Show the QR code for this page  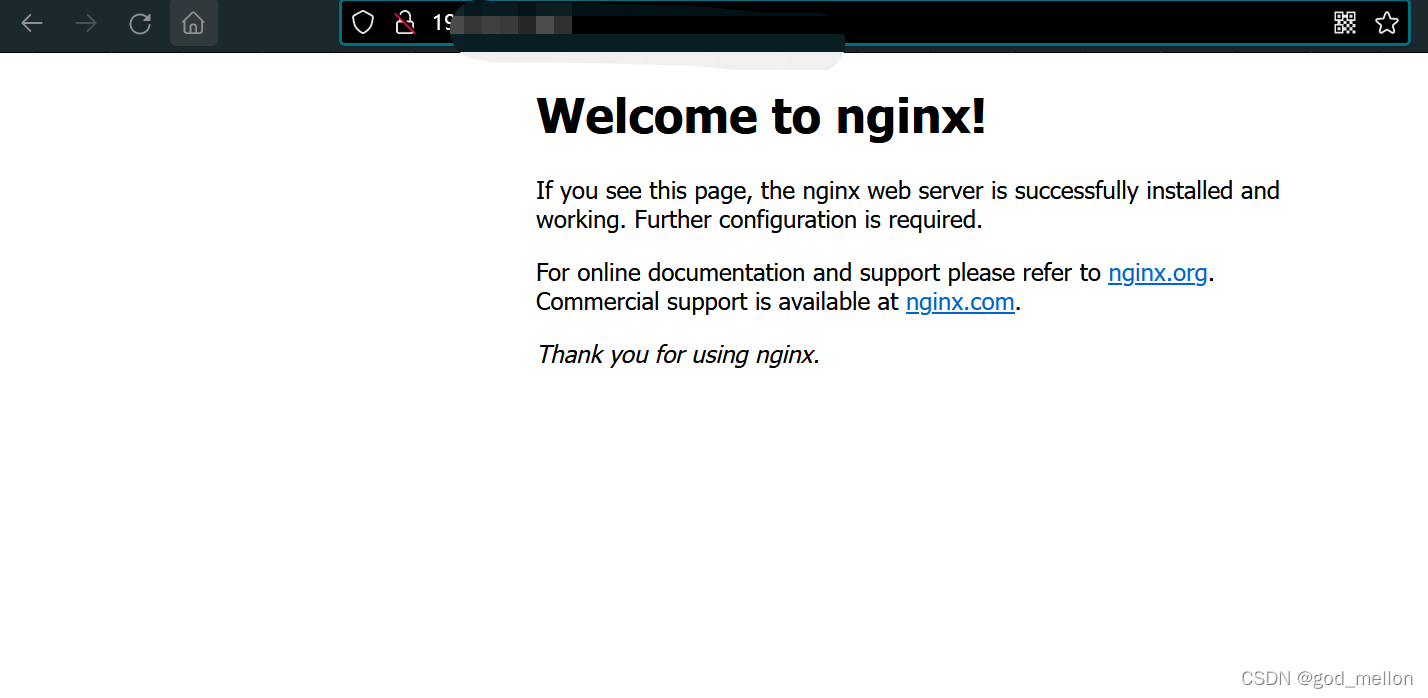[1345, 23]
